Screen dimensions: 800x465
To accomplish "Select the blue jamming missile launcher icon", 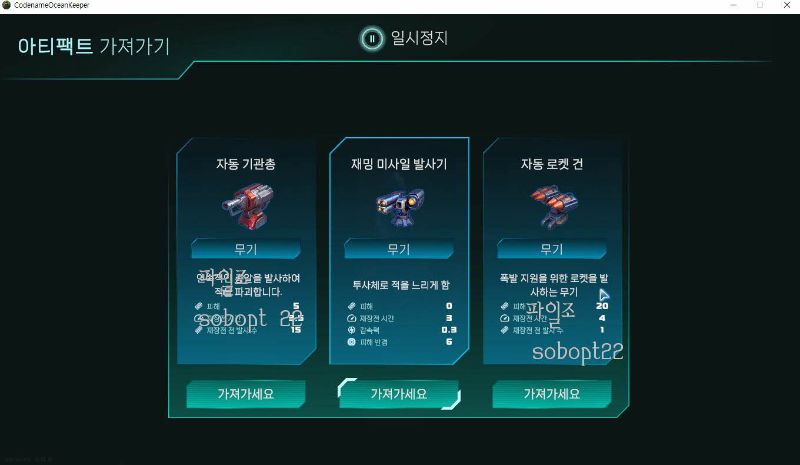I will pyautogui.click(x=400, y=208).
